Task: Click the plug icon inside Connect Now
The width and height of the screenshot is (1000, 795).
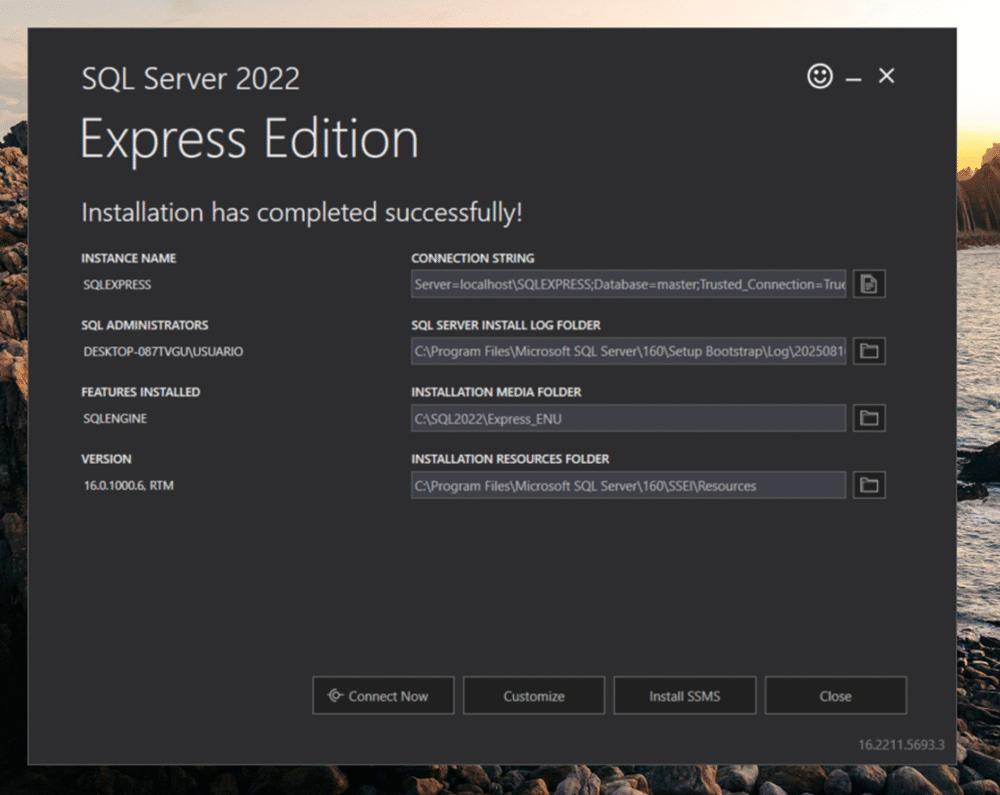Action: pyautogui.click(x=335, y=695)
